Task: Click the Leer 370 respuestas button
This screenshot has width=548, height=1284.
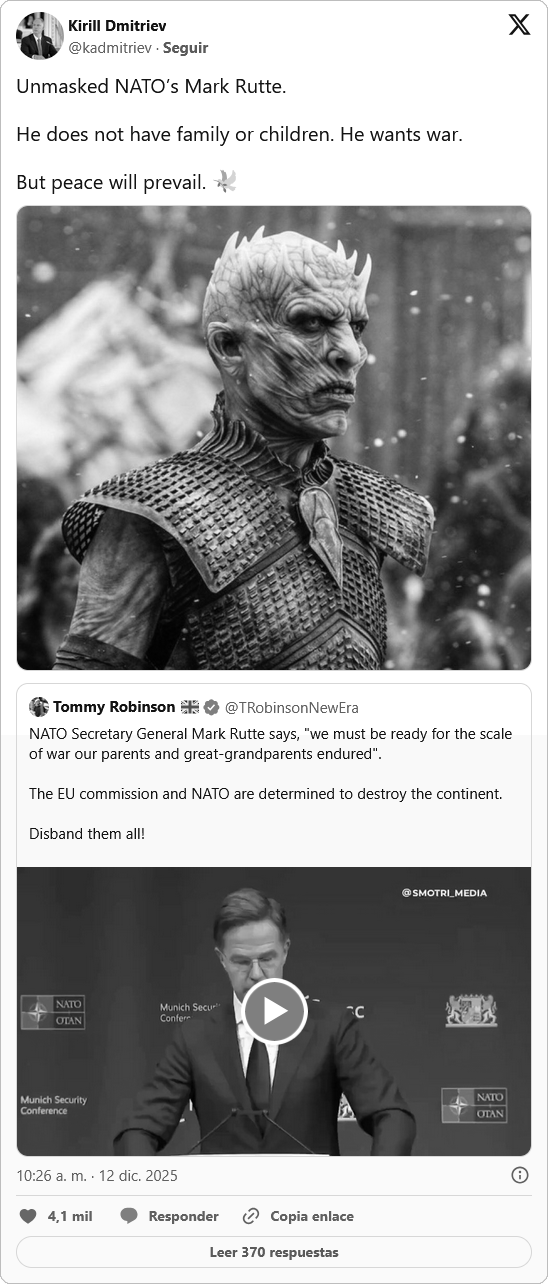Action: click(x=274, y=1252)
